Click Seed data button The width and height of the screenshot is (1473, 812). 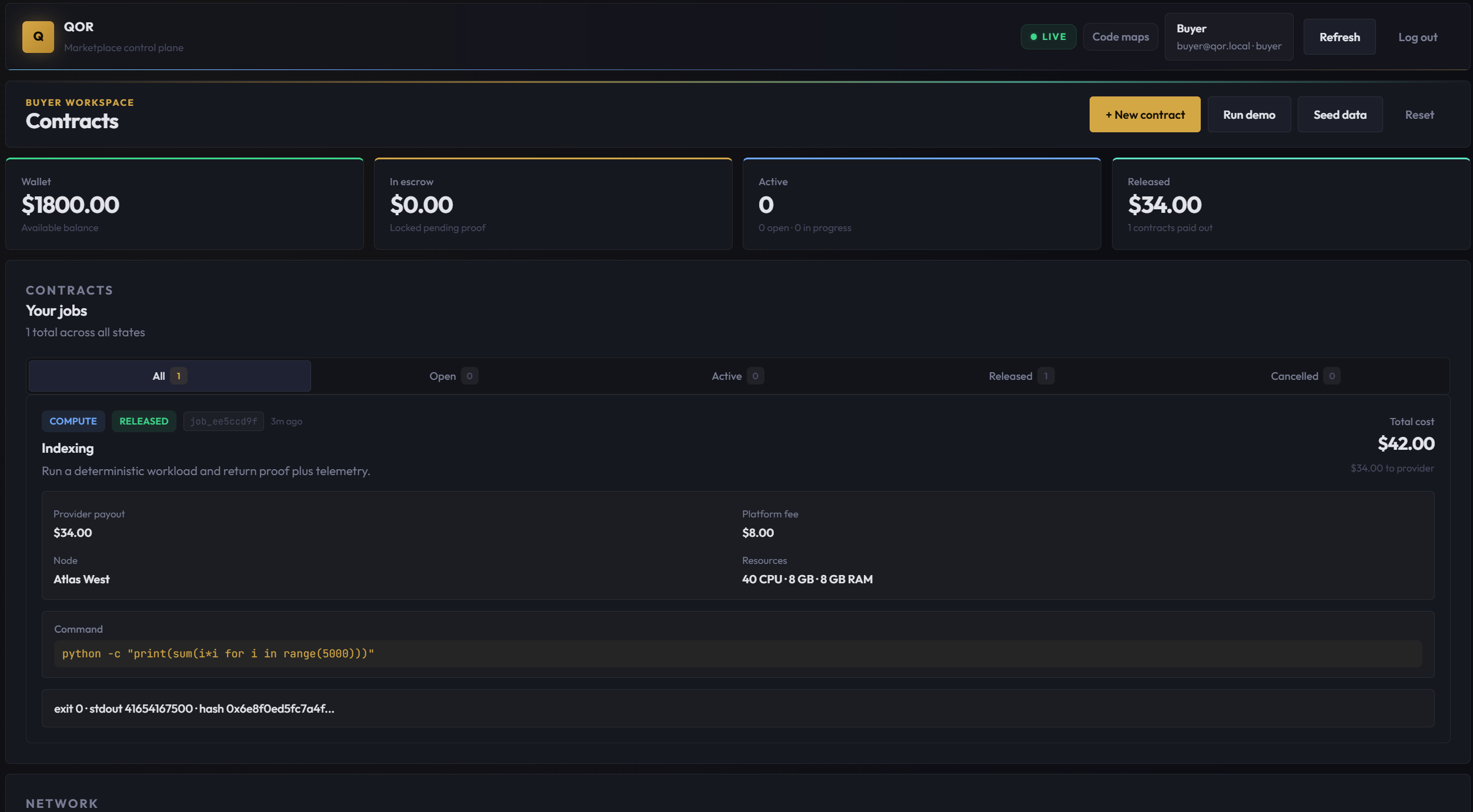(x=1340, y=115)
